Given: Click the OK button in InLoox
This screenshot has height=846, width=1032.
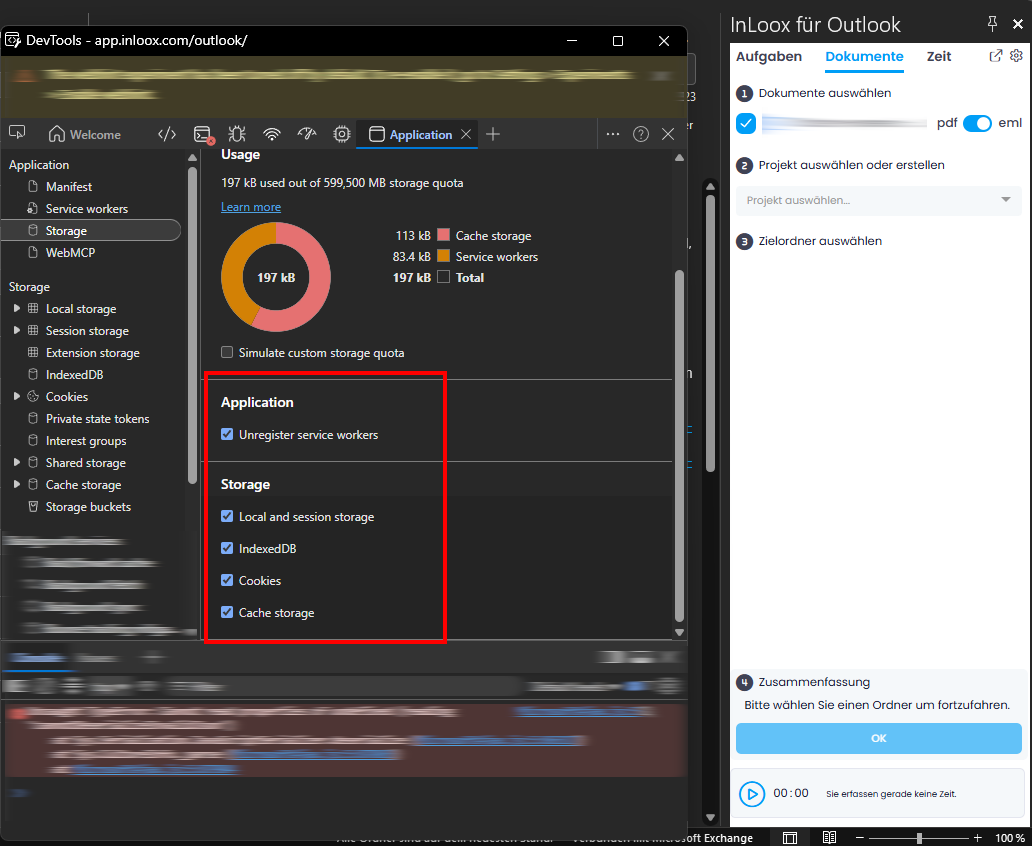Looking at the screenshot, I should (879, 738).
